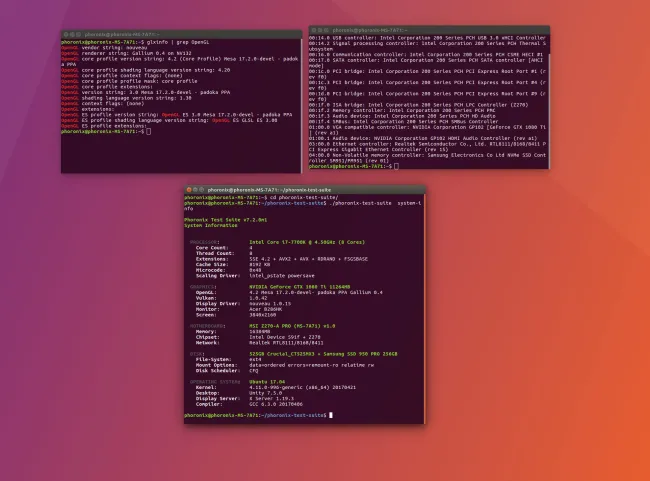Image resolution: width=650 pixels, height=481 pixels.
Task: Click '00:1f.3 Audio device' Intel line
Action: [x=402, y=117]
